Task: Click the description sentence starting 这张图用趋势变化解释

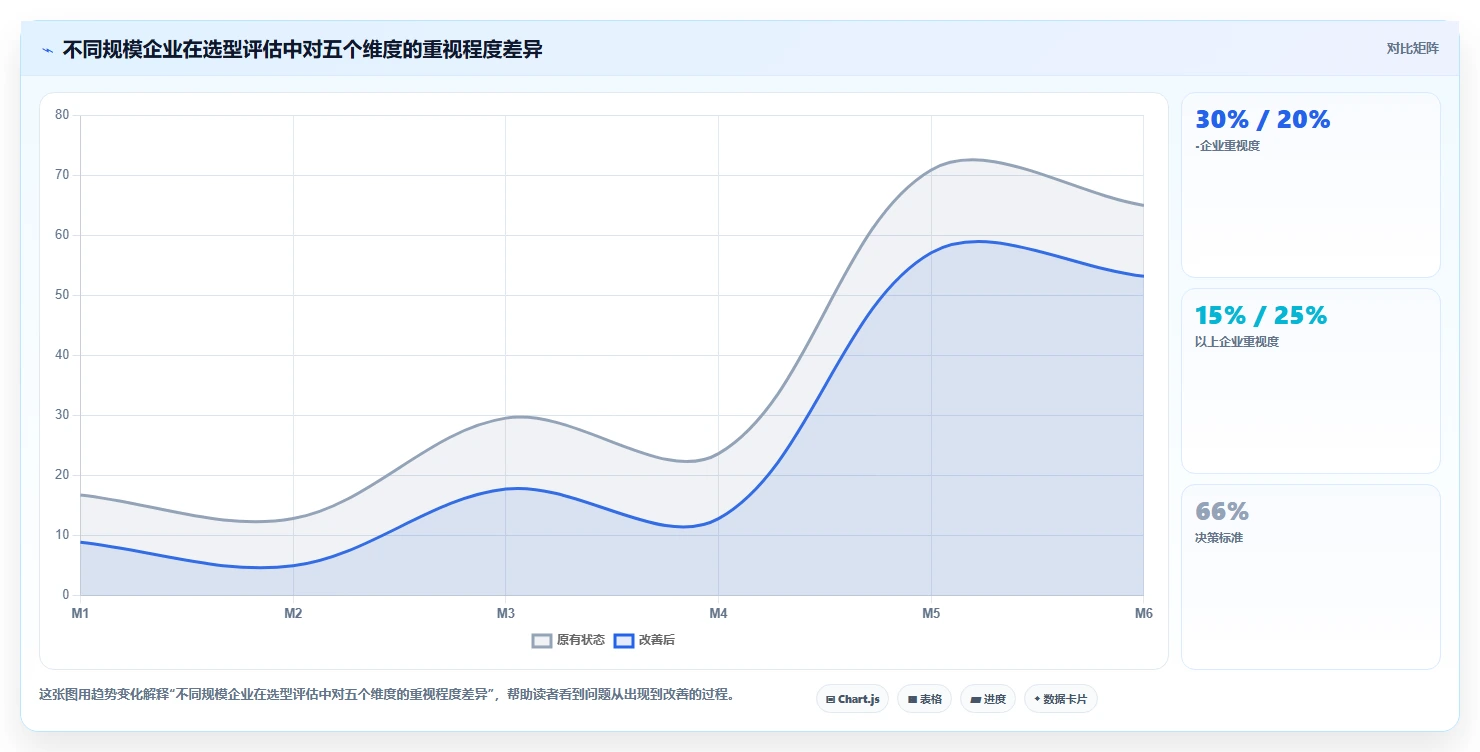Action: [x=387, y=695]
